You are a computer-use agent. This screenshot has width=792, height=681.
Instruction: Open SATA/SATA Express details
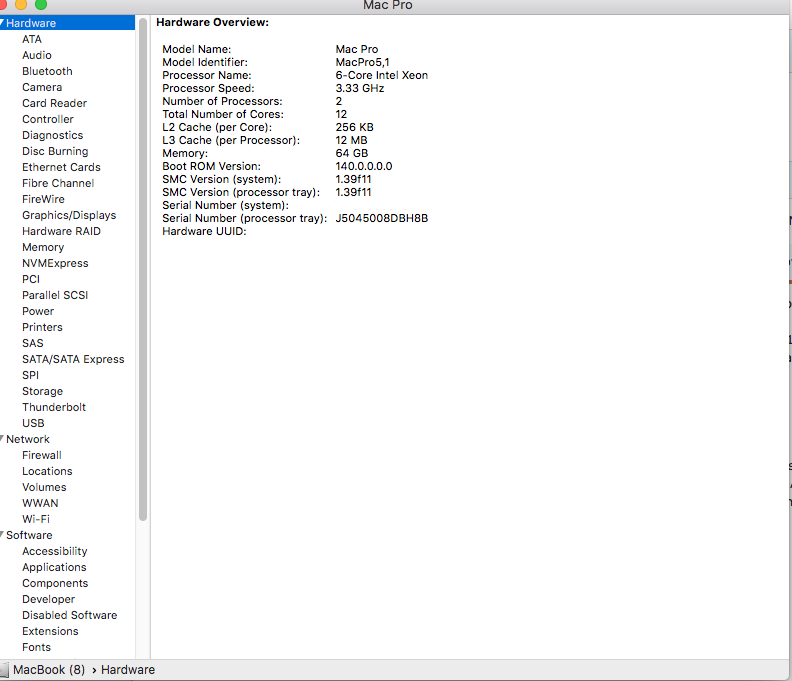coord(73,359)
